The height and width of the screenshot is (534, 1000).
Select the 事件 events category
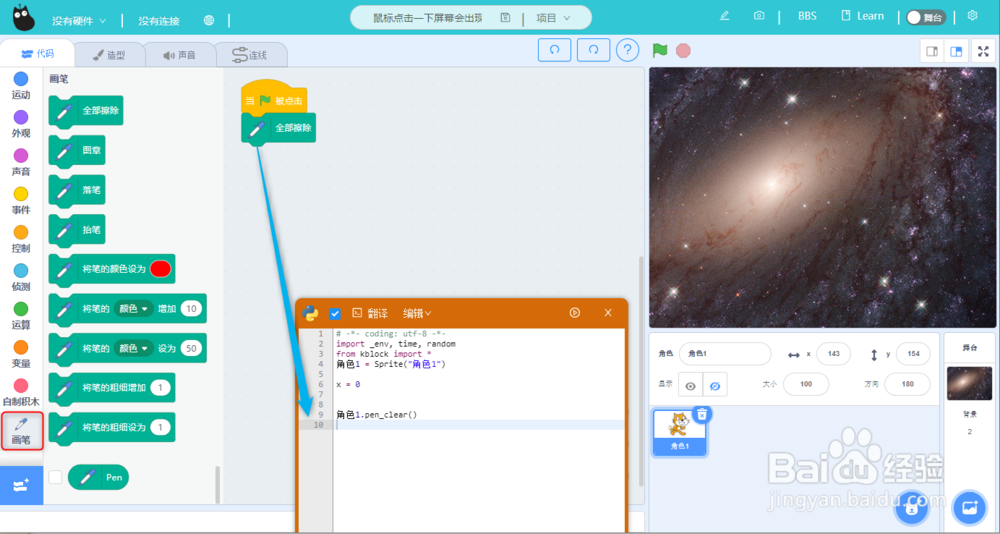pyautogui.click(x=21, y=201)
